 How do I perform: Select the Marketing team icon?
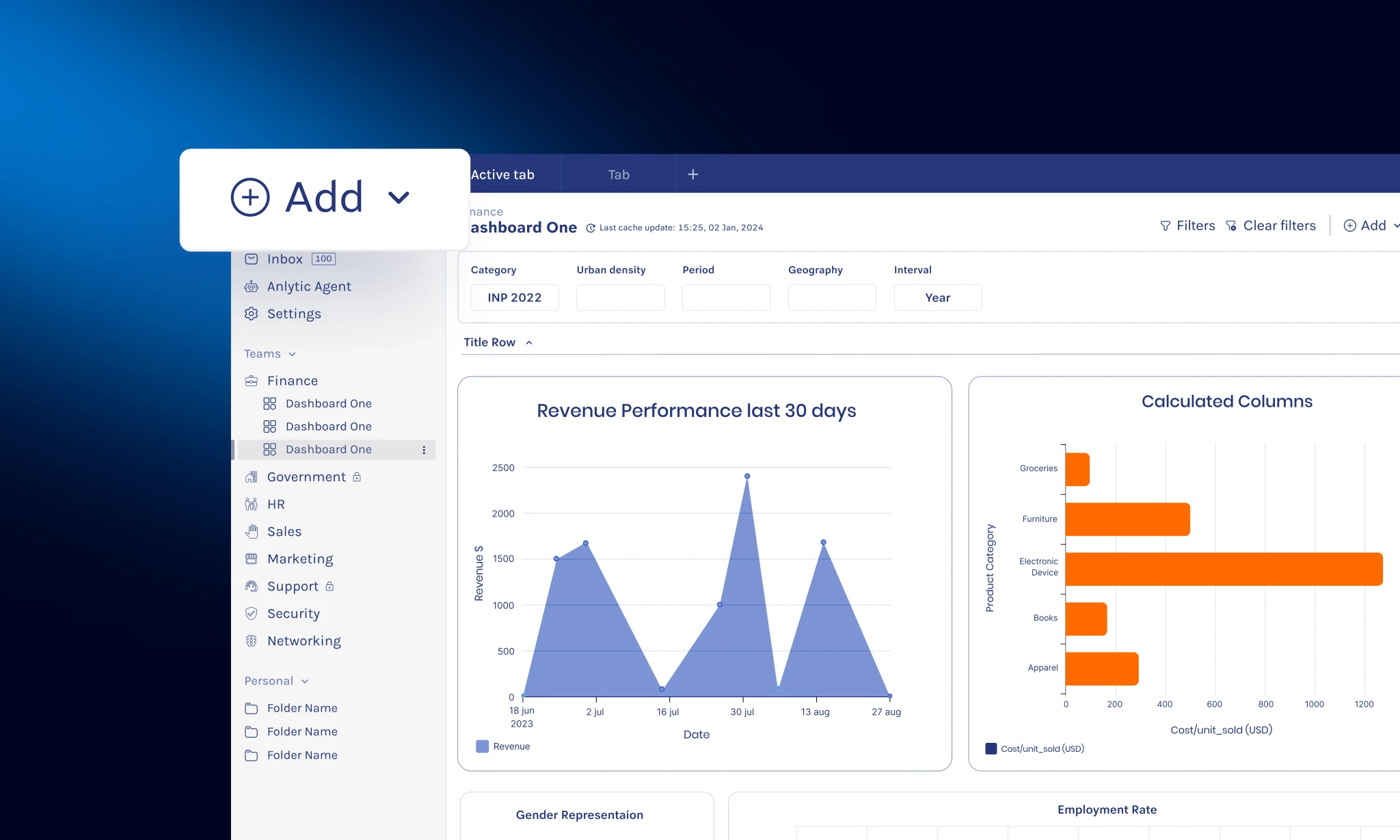click(252, 558)
